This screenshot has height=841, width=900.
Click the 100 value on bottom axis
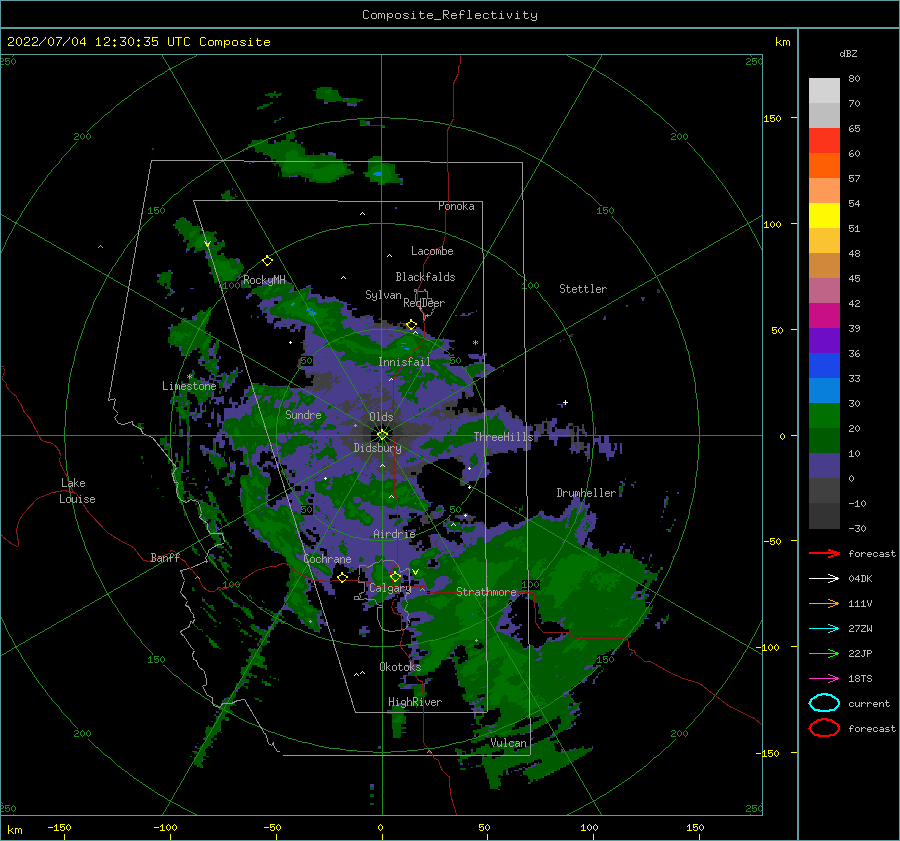point(589,827)
